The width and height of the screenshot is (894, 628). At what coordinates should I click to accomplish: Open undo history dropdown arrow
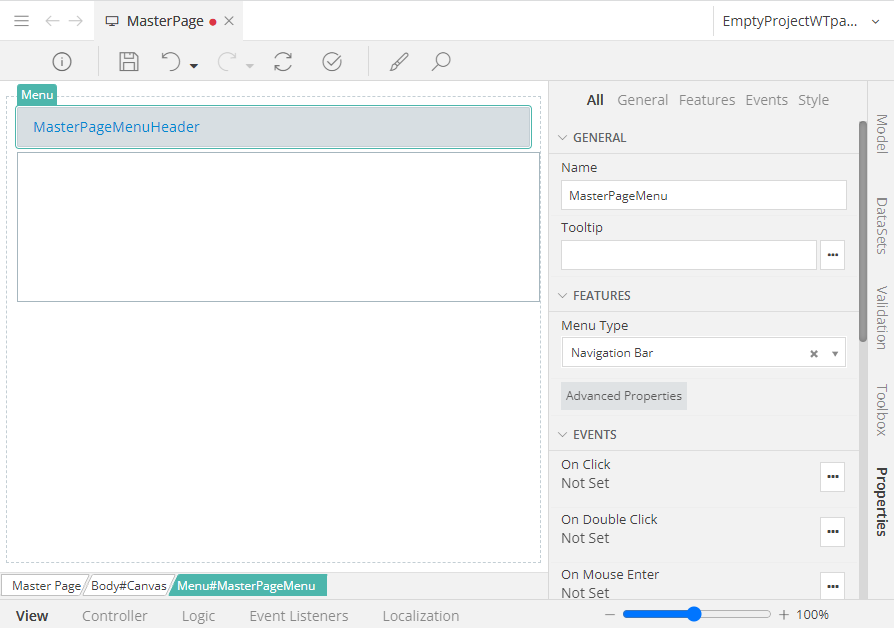194,66
